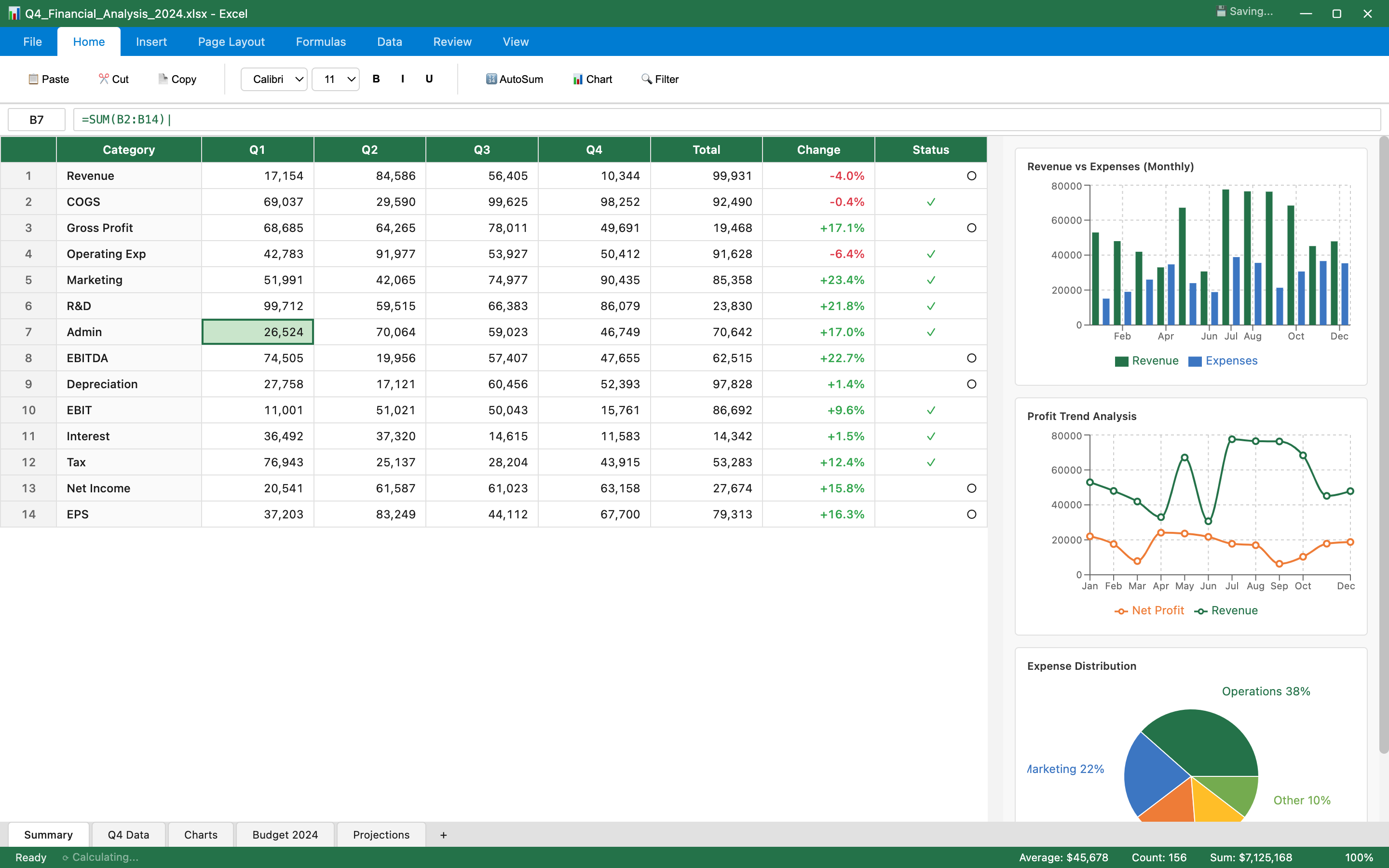Click the Revenue row status circle
This screenshot has width=1389, height=868.
(971, 176)
